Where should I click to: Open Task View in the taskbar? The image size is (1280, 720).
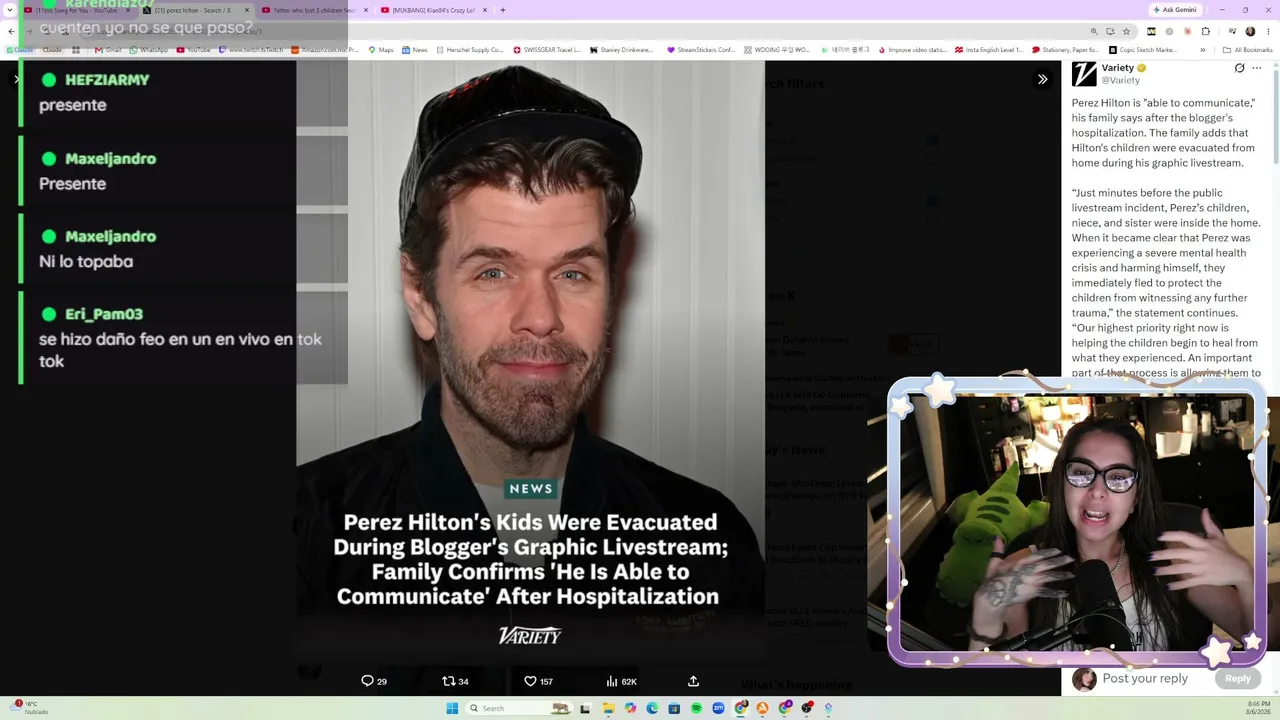(x=585, y=708)
